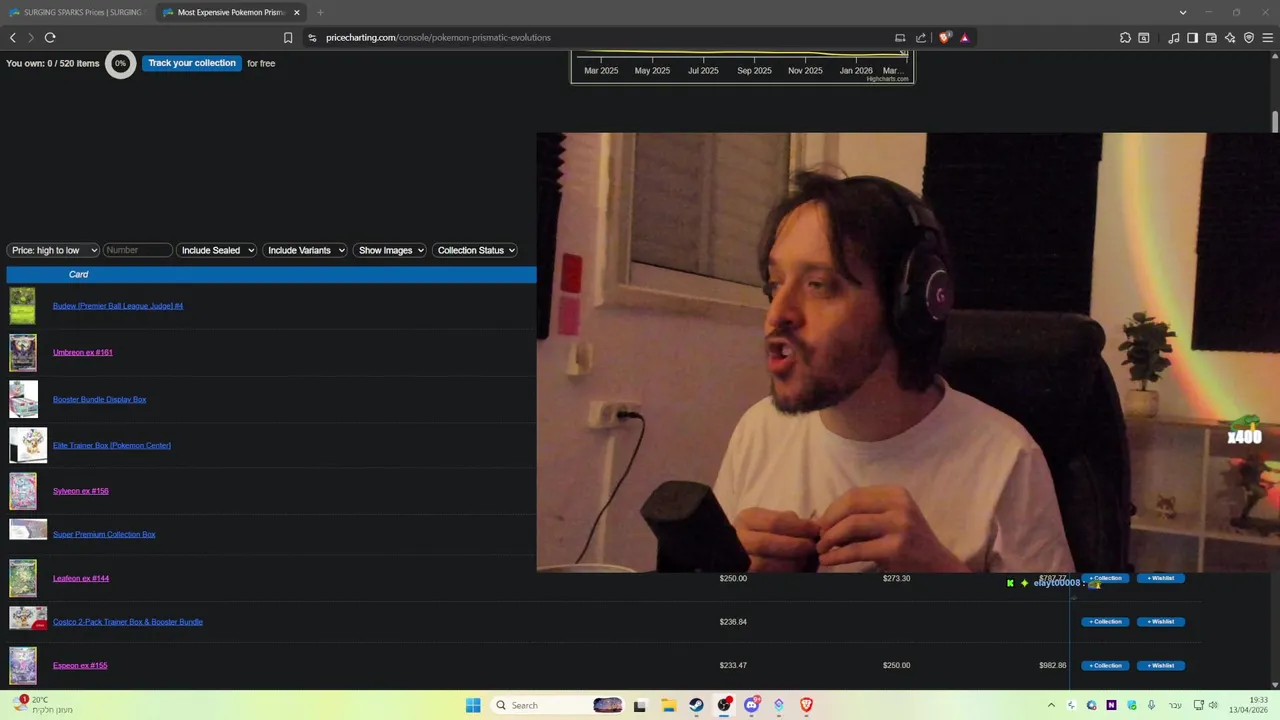This screenshot has height=720, width=1280.
Task: Open the share icon in the address bar
Action: pyautogui.click(x=921, y=38)
